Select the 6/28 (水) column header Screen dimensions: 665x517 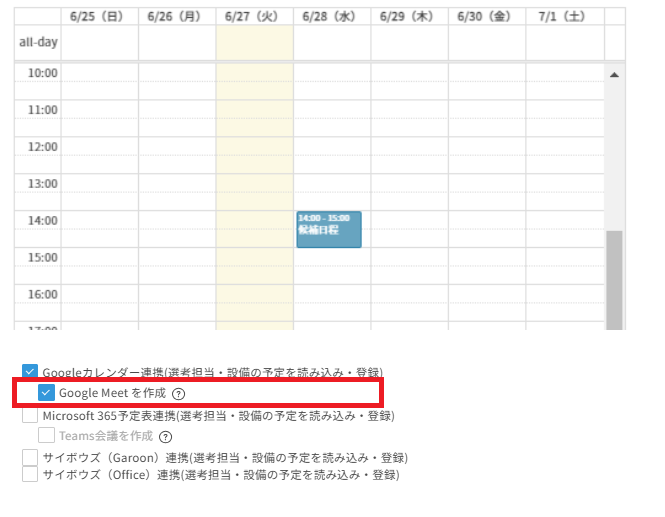tap(331, 17)
